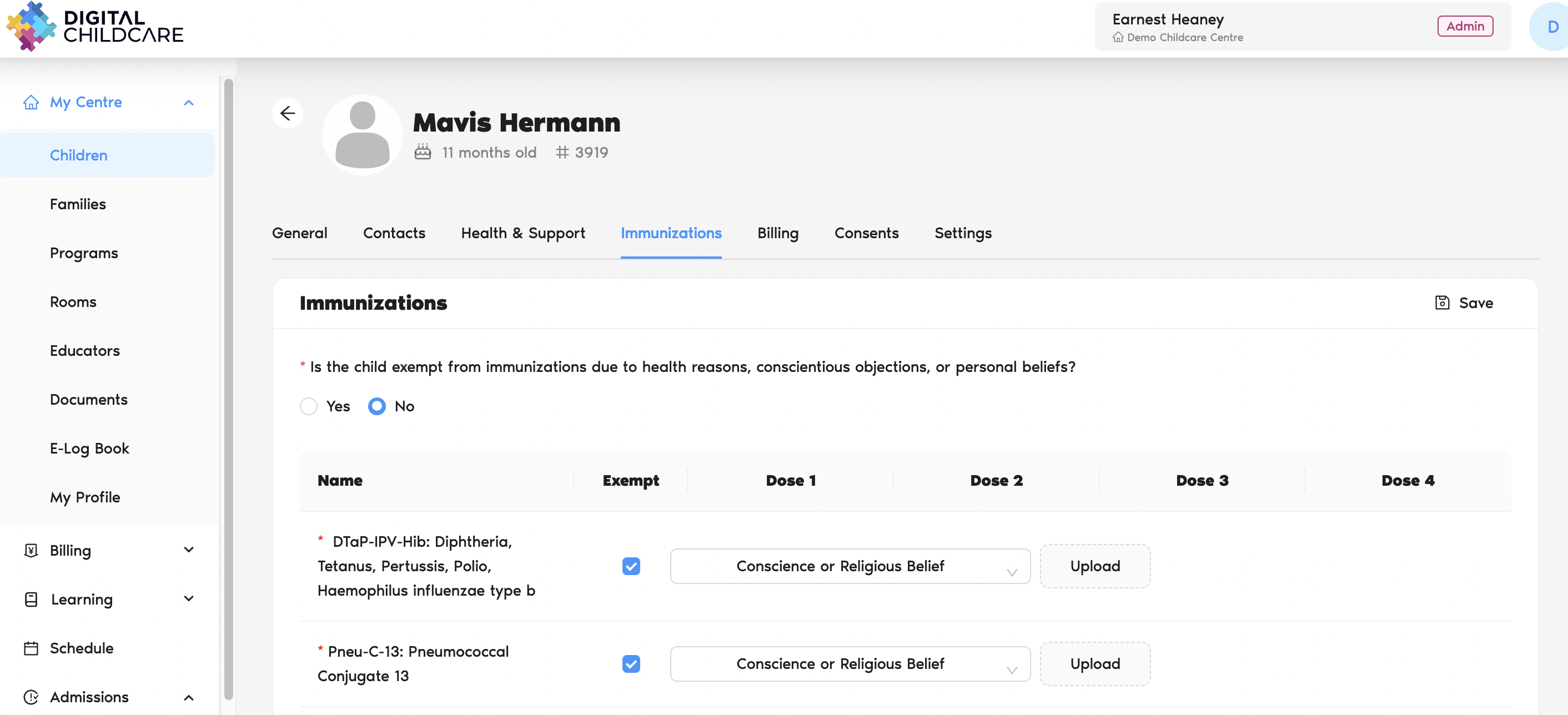Select the Yes exemption radio button
The image size is (1568, 715).
(309, 406)
